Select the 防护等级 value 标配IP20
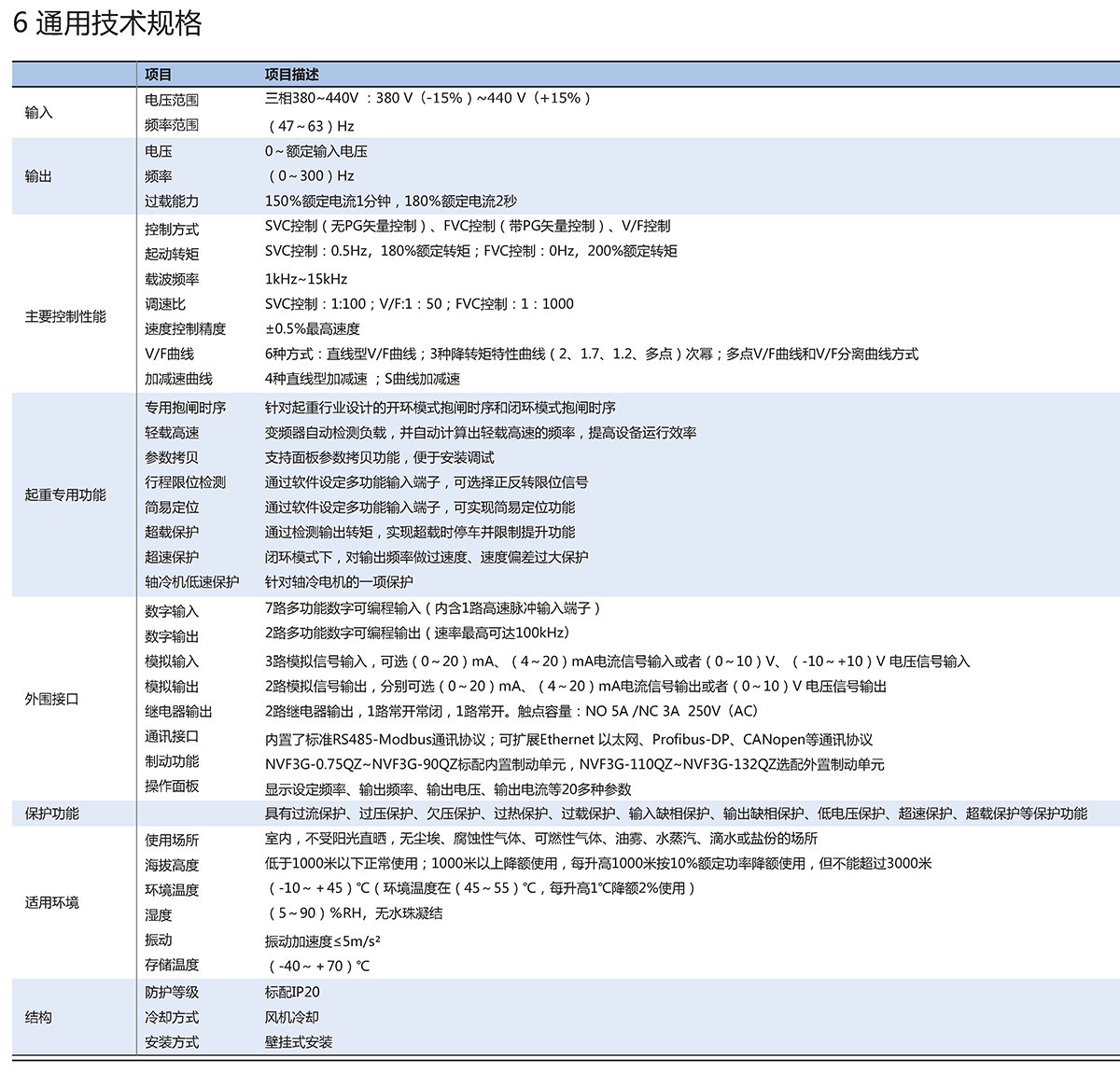This screenshot has height=1086, width=1120. pyautogui.click(x=292, y=992)
